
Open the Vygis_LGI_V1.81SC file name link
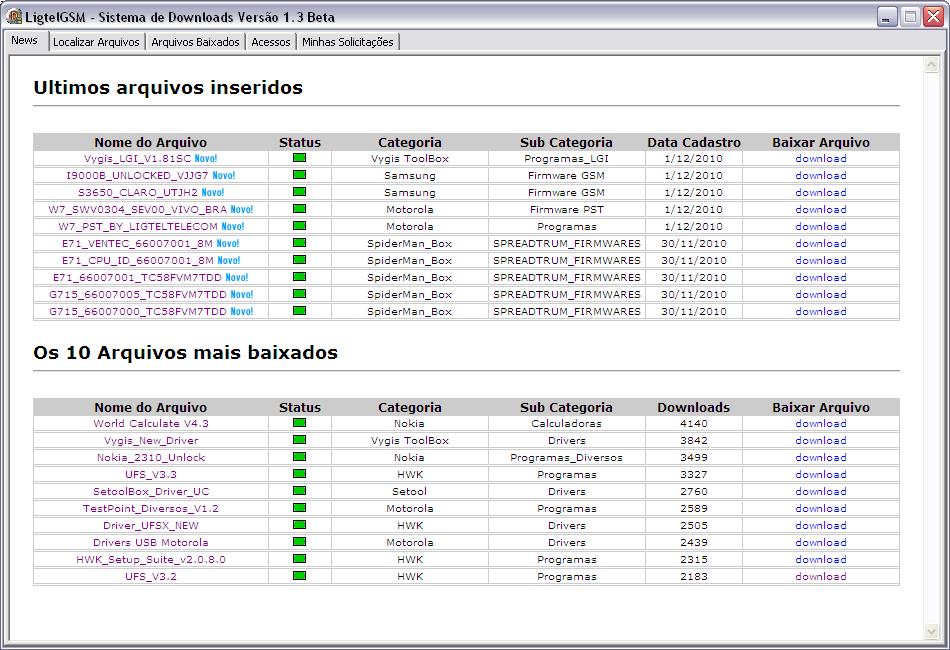(x=137, y=159)
